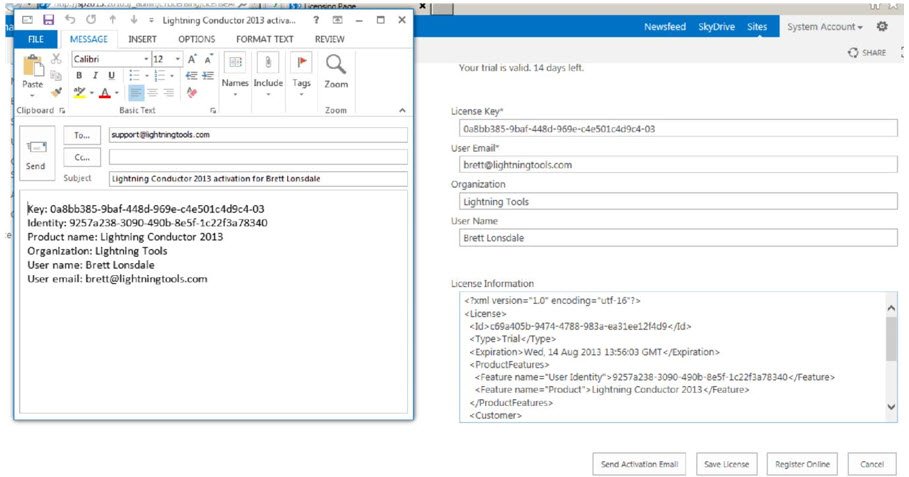The height and width of the screenshot is (477, 909).
Task: Center the message text
Action: [152, 92]
